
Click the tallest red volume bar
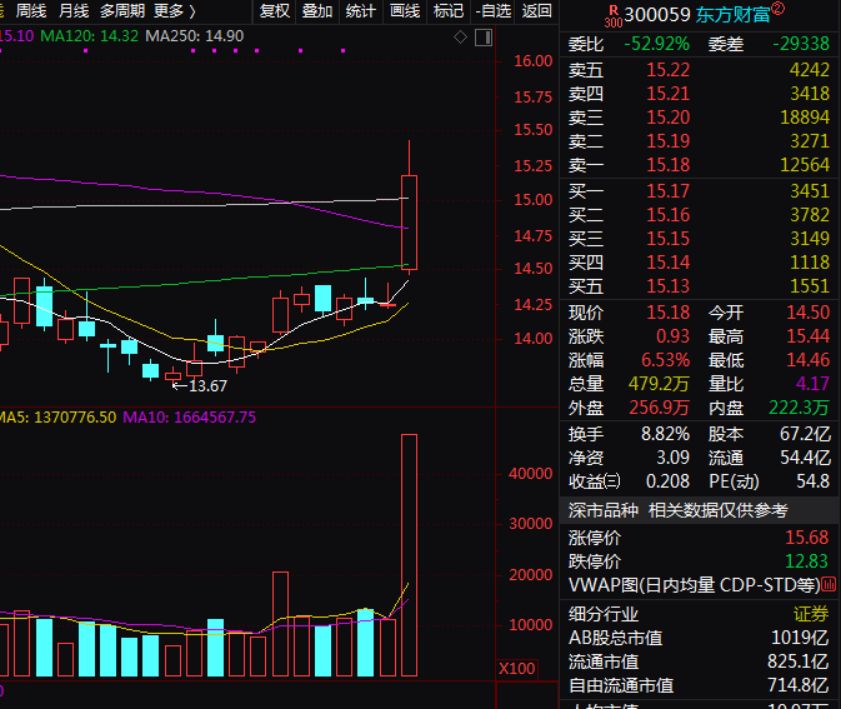pos(409,555)
